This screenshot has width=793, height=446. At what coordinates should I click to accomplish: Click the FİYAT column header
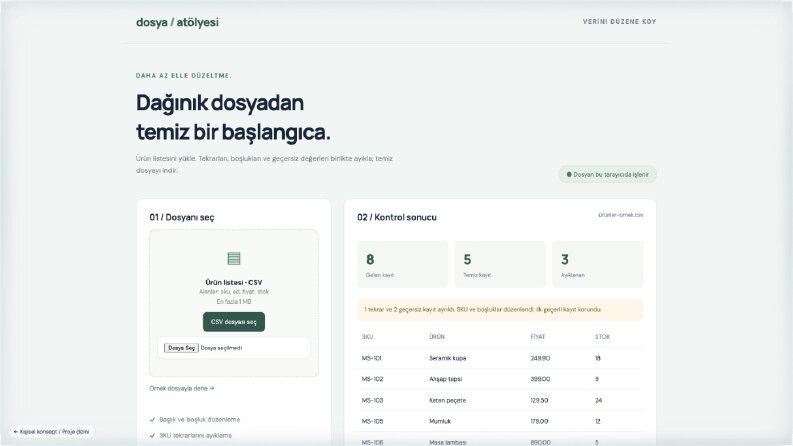(538, 337)
